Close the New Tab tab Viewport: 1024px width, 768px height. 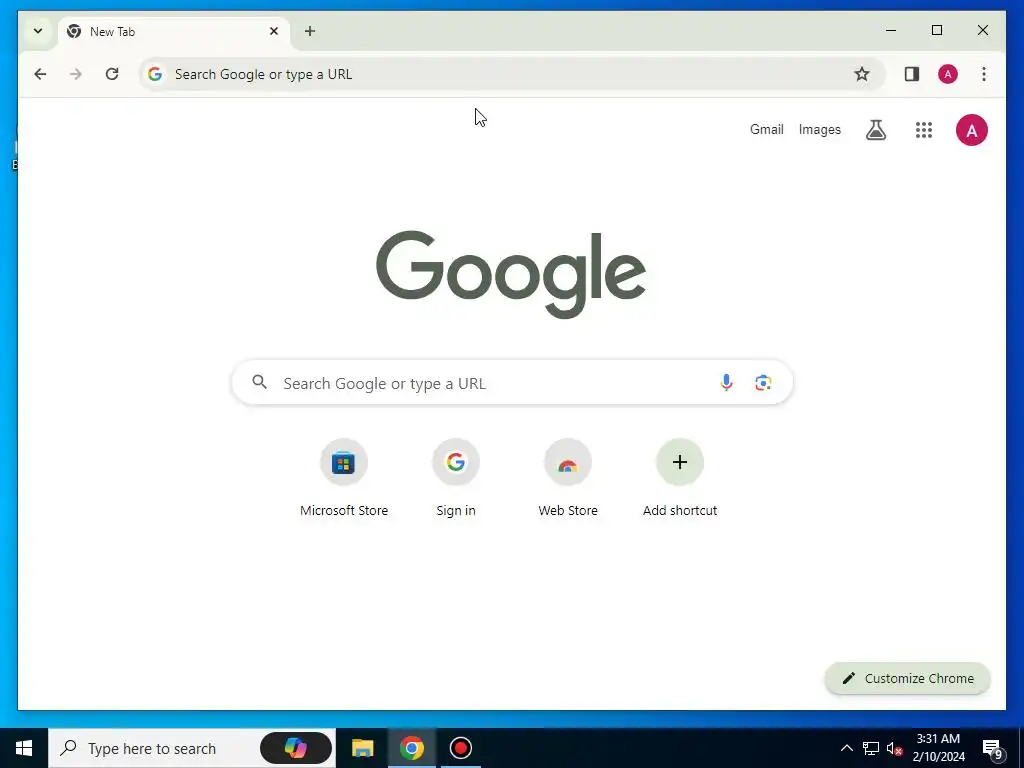274,31
